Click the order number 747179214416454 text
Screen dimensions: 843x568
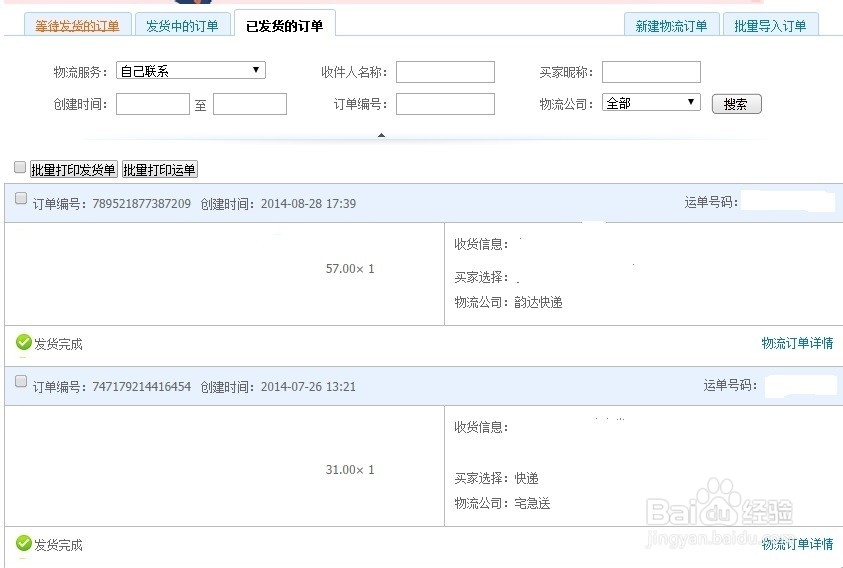(x=141, y=387)
